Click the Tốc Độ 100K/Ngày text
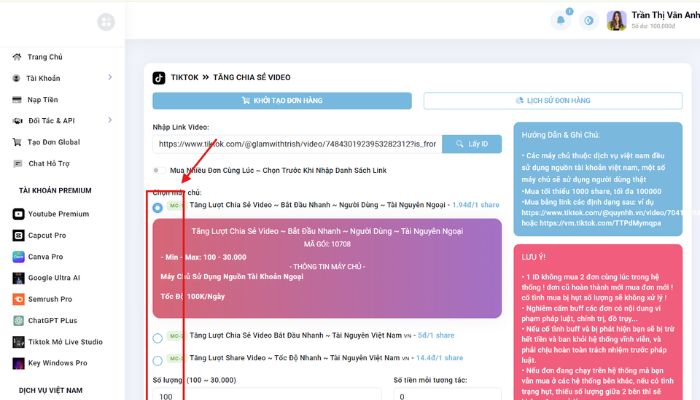The height and width of the screenshot is (400, 700). click(192, 296)
